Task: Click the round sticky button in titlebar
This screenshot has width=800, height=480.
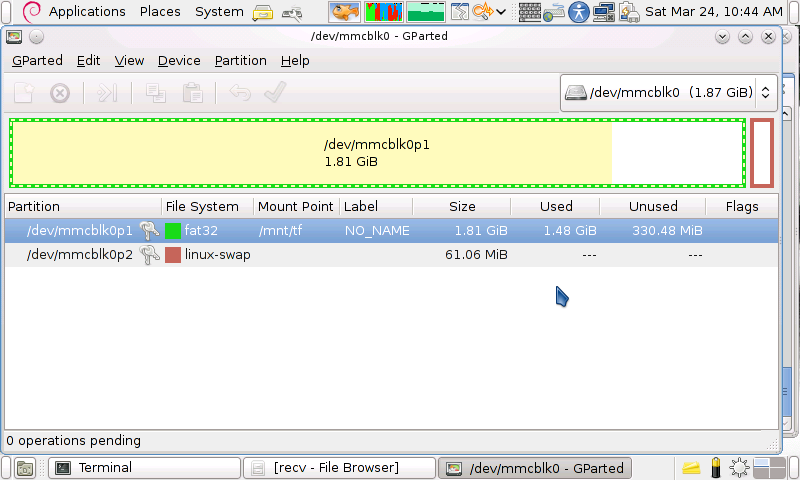Action: (x=36, y=37)
